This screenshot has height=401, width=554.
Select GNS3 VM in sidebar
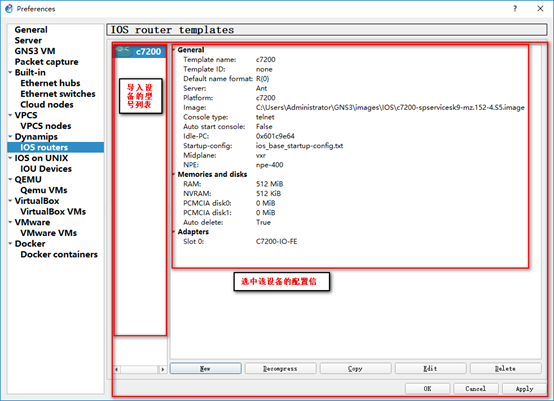coord(35,51)
